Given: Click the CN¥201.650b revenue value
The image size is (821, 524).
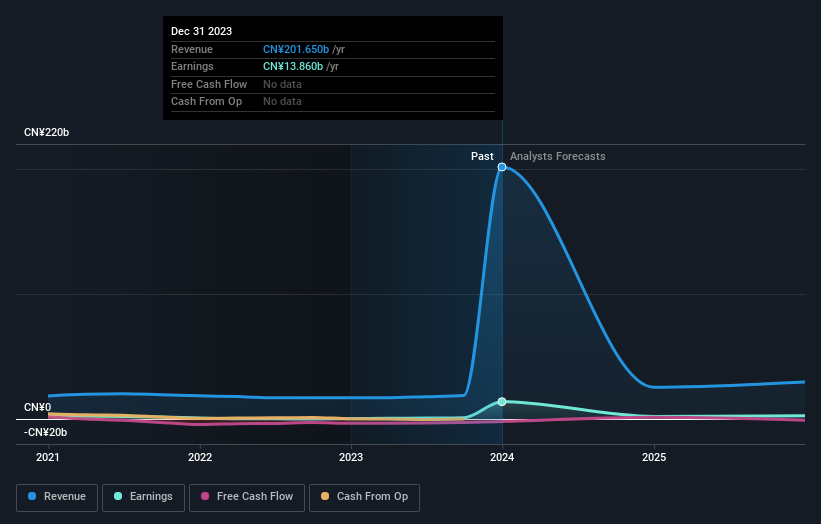Looking at the screenshot, I should coord(296,49).
